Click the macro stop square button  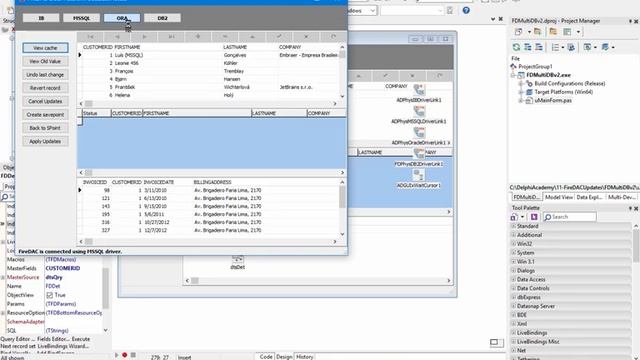tap(133, 355)
